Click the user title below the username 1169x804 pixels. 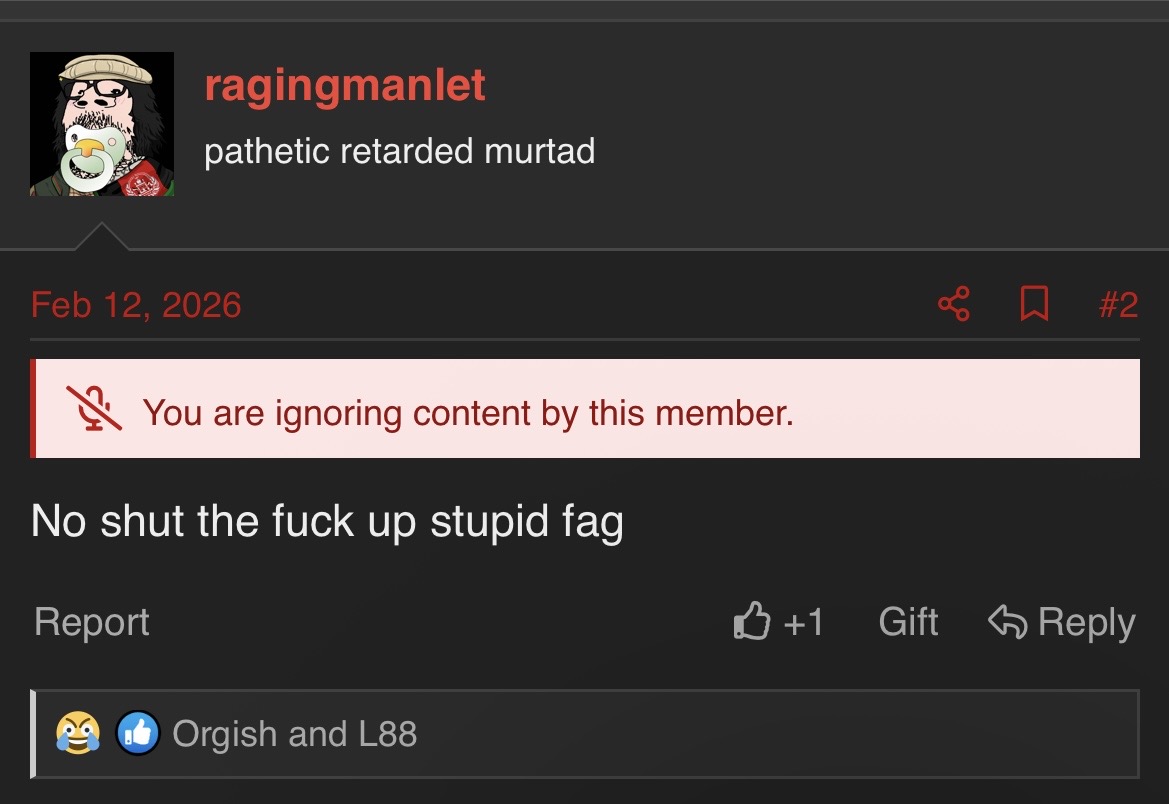(x=400, y=151)
